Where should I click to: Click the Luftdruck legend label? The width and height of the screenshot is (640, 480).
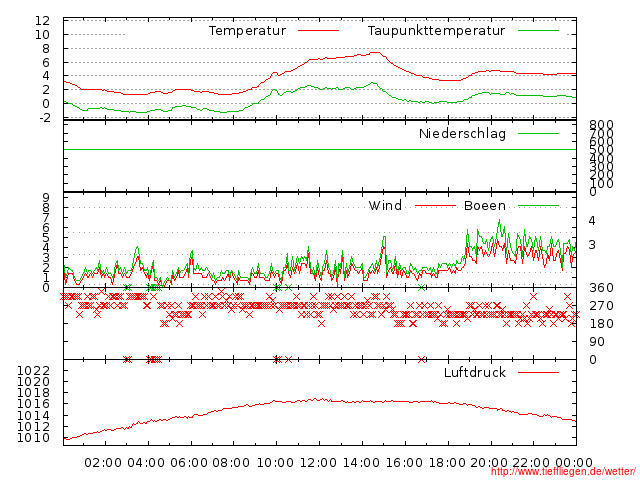point(475,372)
